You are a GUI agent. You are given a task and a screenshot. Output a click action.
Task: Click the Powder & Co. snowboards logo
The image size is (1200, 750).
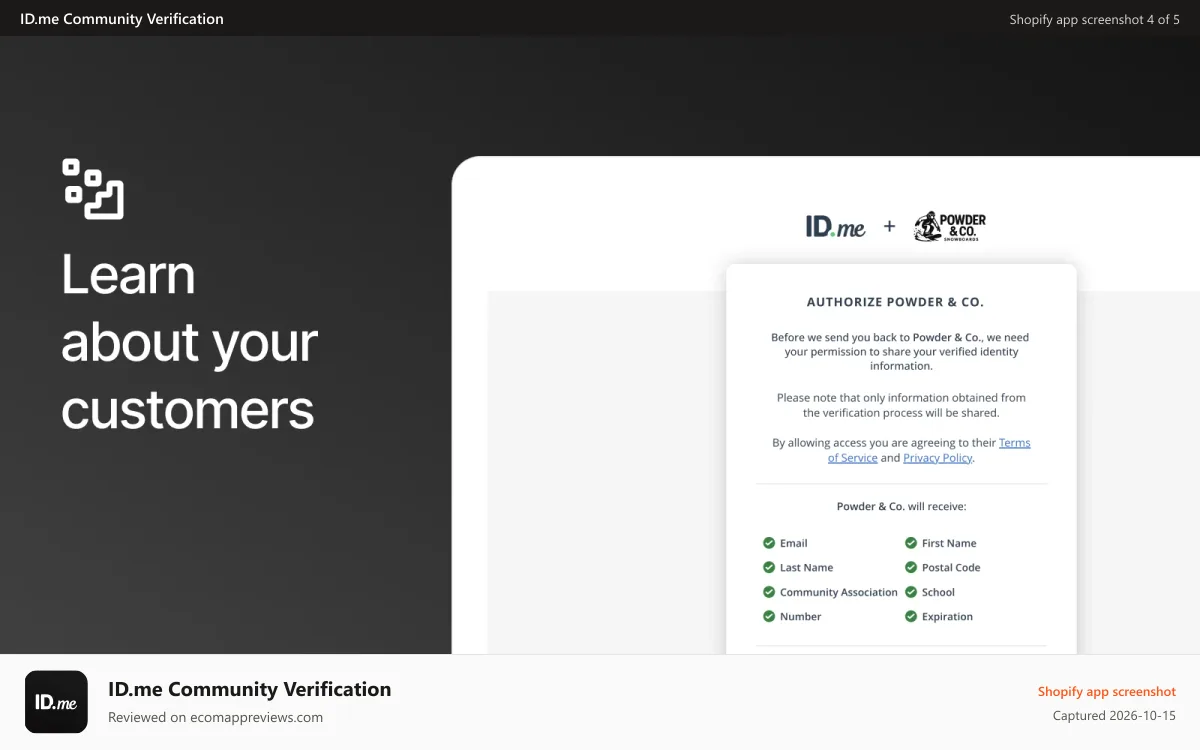click(950, 227)
